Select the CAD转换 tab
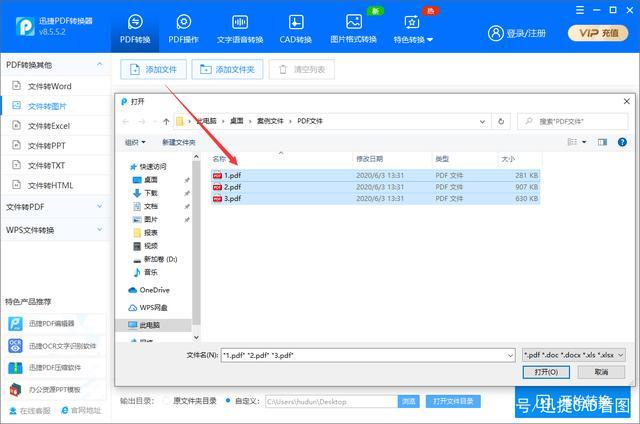The width and height of the screenshot is (640, 424). point(296,29)
